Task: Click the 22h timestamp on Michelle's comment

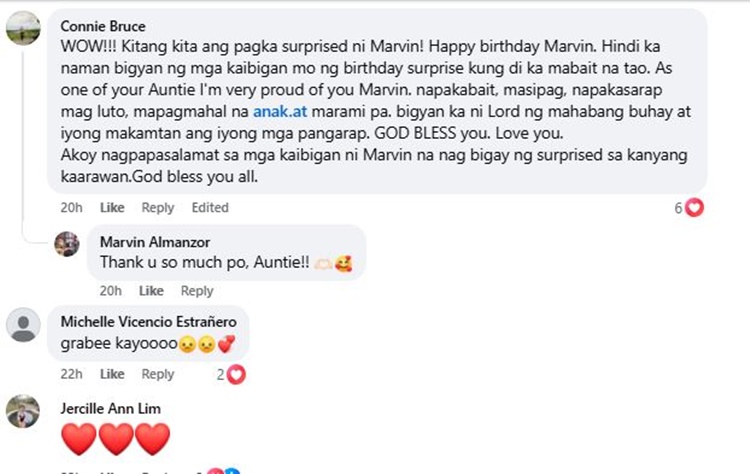Action: tap(71, 374)
